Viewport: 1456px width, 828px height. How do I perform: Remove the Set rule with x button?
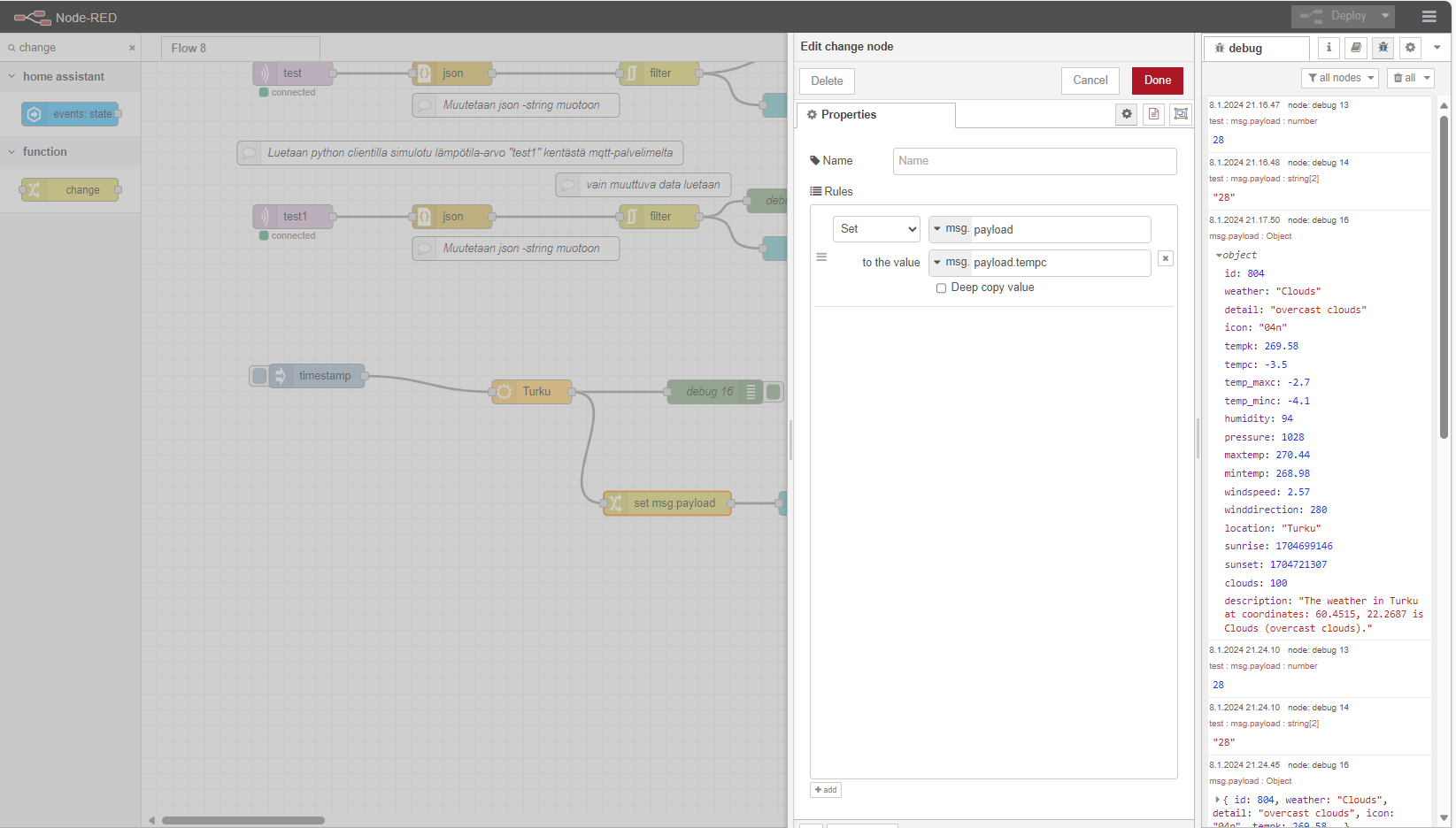(1166, 258)
